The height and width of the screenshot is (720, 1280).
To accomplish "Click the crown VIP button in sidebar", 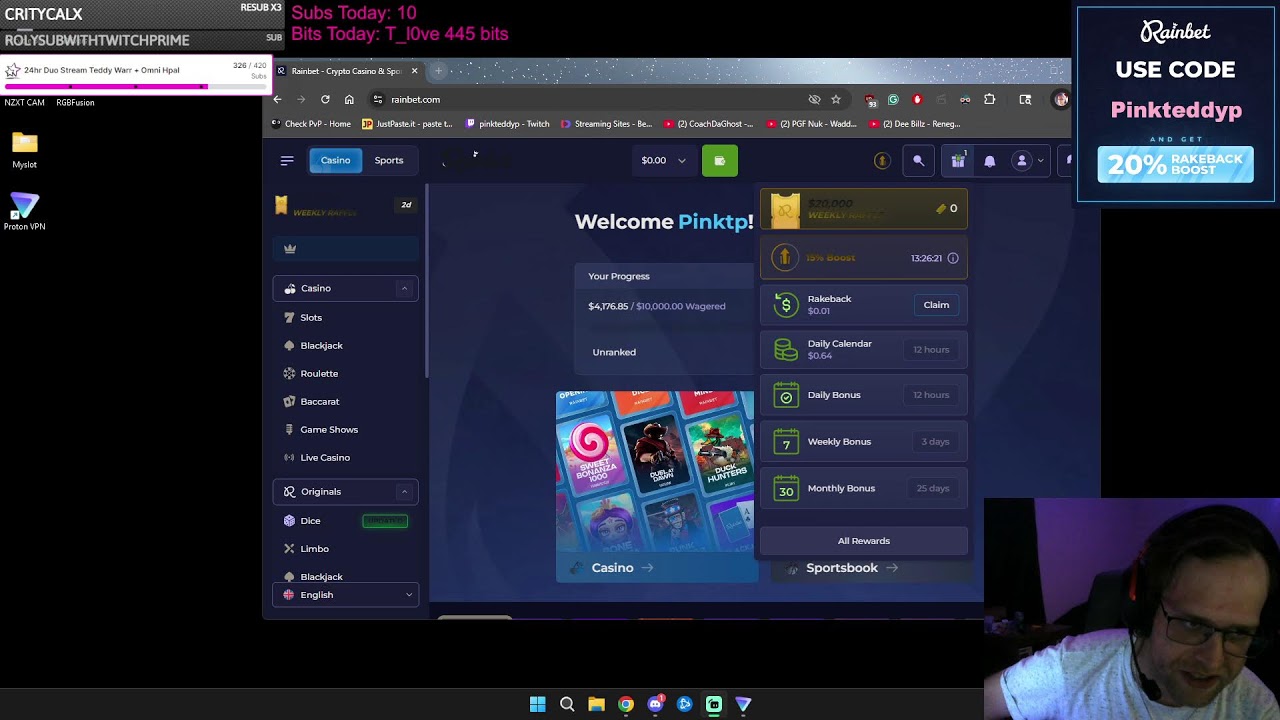I will pos(345,249).
